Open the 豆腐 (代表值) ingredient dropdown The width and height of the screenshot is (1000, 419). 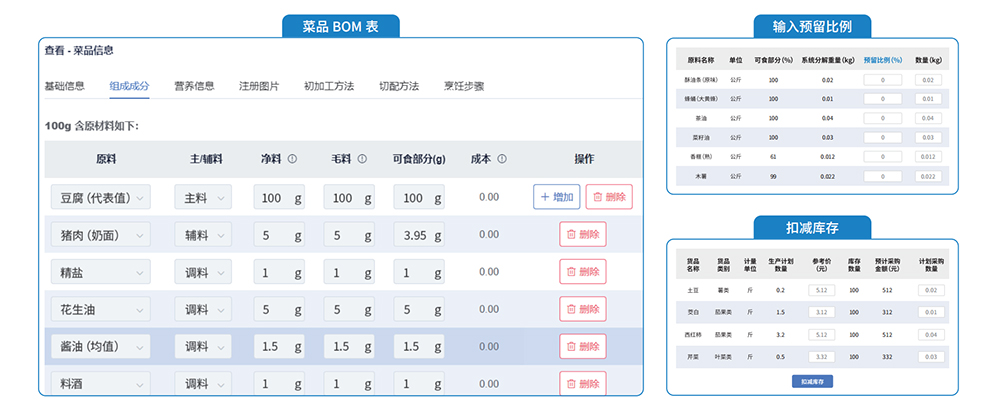(100, 197)
